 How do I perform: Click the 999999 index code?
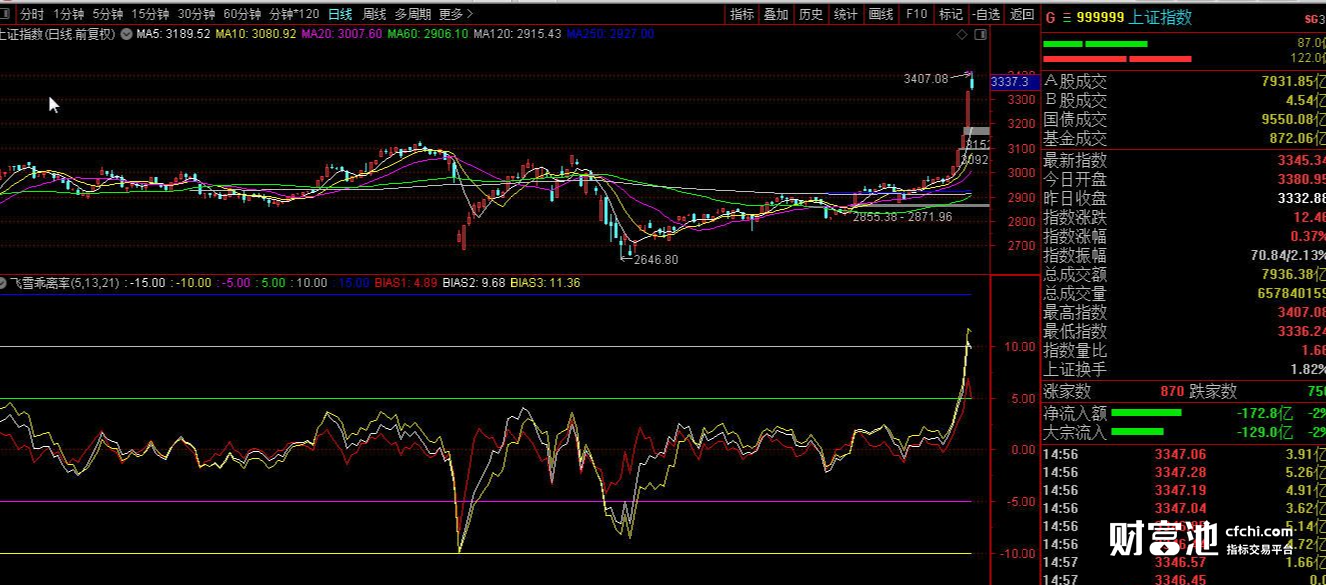[1100, 17]
